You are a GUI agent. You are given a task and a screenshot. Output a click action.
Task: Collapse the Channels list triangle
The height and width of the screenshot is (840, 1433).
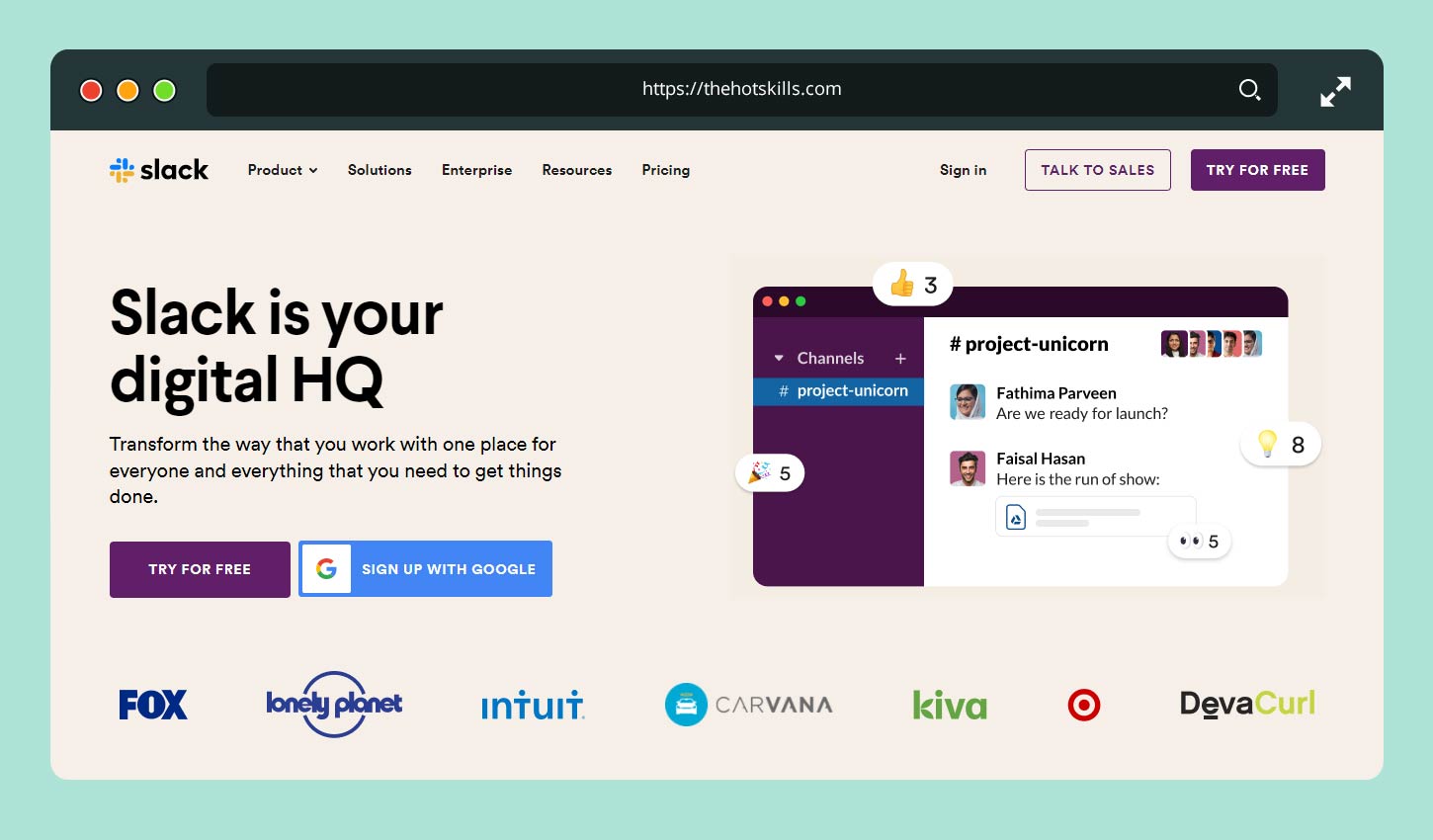(x=779, y=359)
